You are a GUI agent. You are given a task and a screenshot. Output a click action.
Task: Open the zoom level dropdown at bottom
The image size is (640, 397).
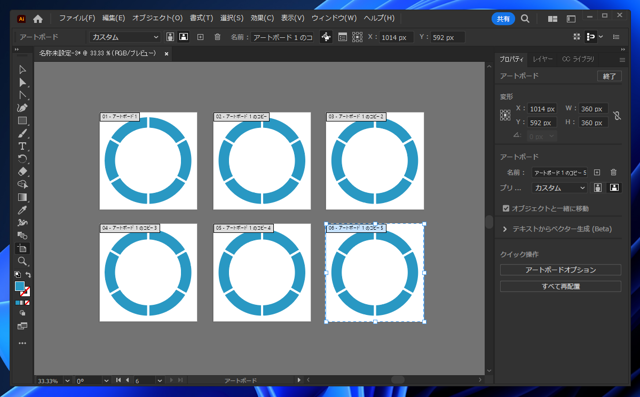pyautogui.click(x=67, y=381)
